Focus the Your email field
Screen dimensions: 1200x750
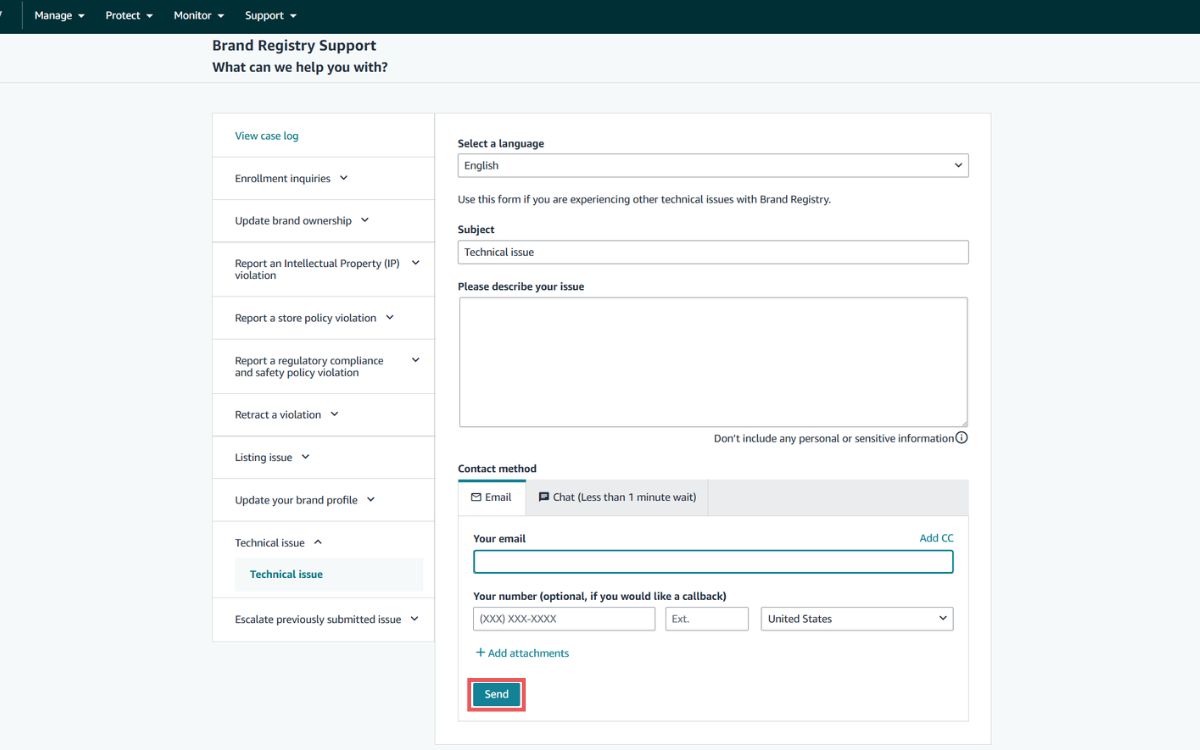pyautogui.click(x=713, y=562)
